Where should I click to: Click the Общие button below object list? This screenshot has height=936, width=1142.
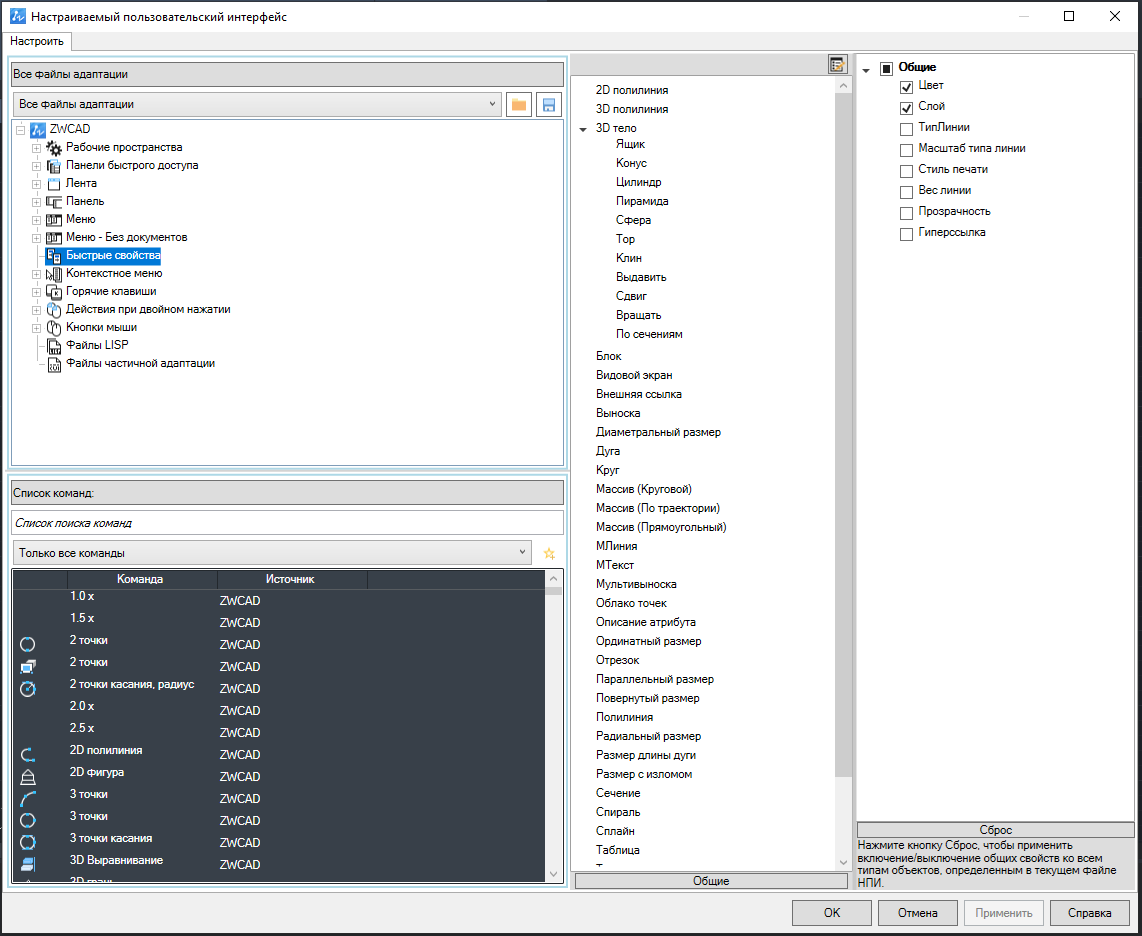point(711,881)
